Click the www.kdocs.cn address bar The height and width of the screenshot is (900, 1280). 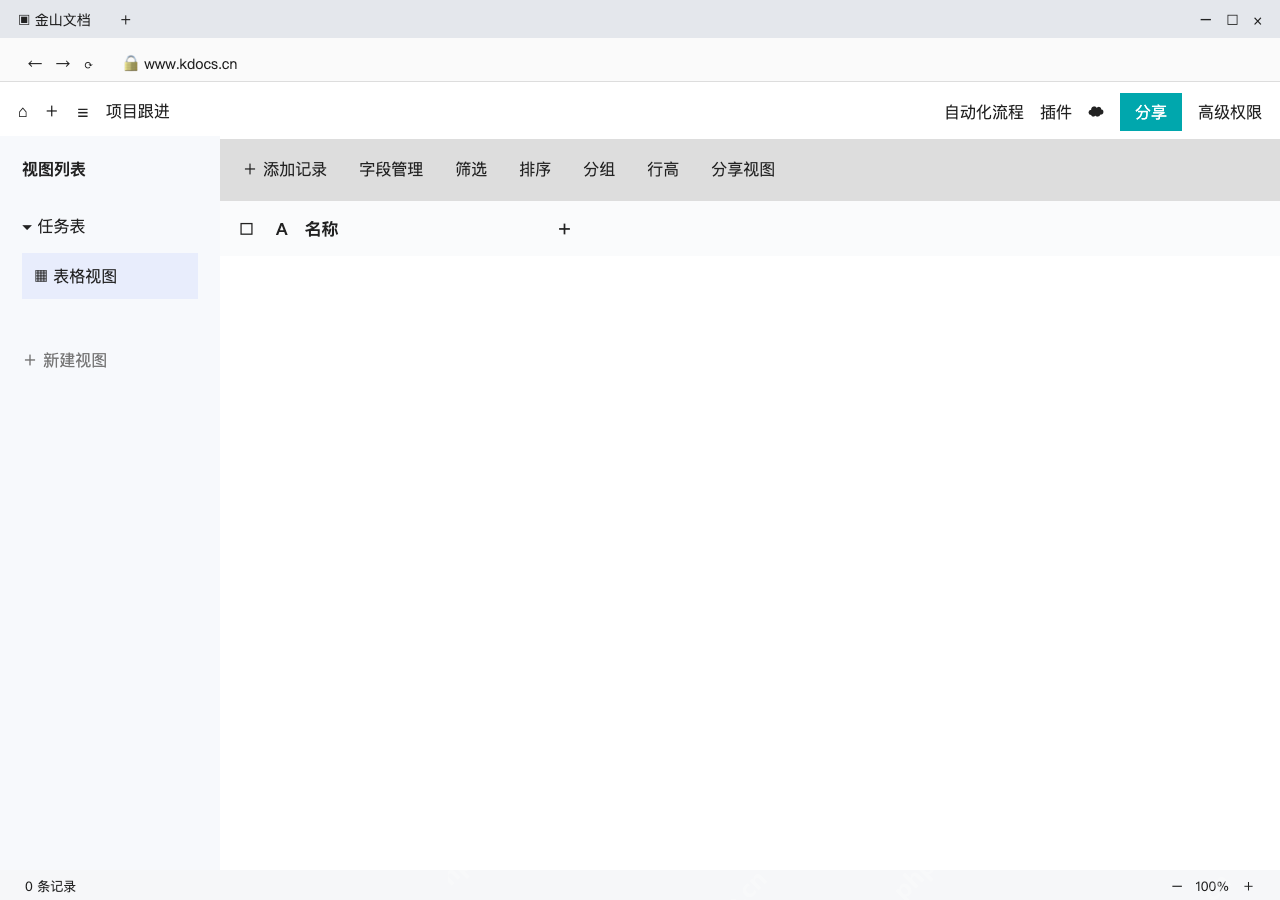coord(191,64)
